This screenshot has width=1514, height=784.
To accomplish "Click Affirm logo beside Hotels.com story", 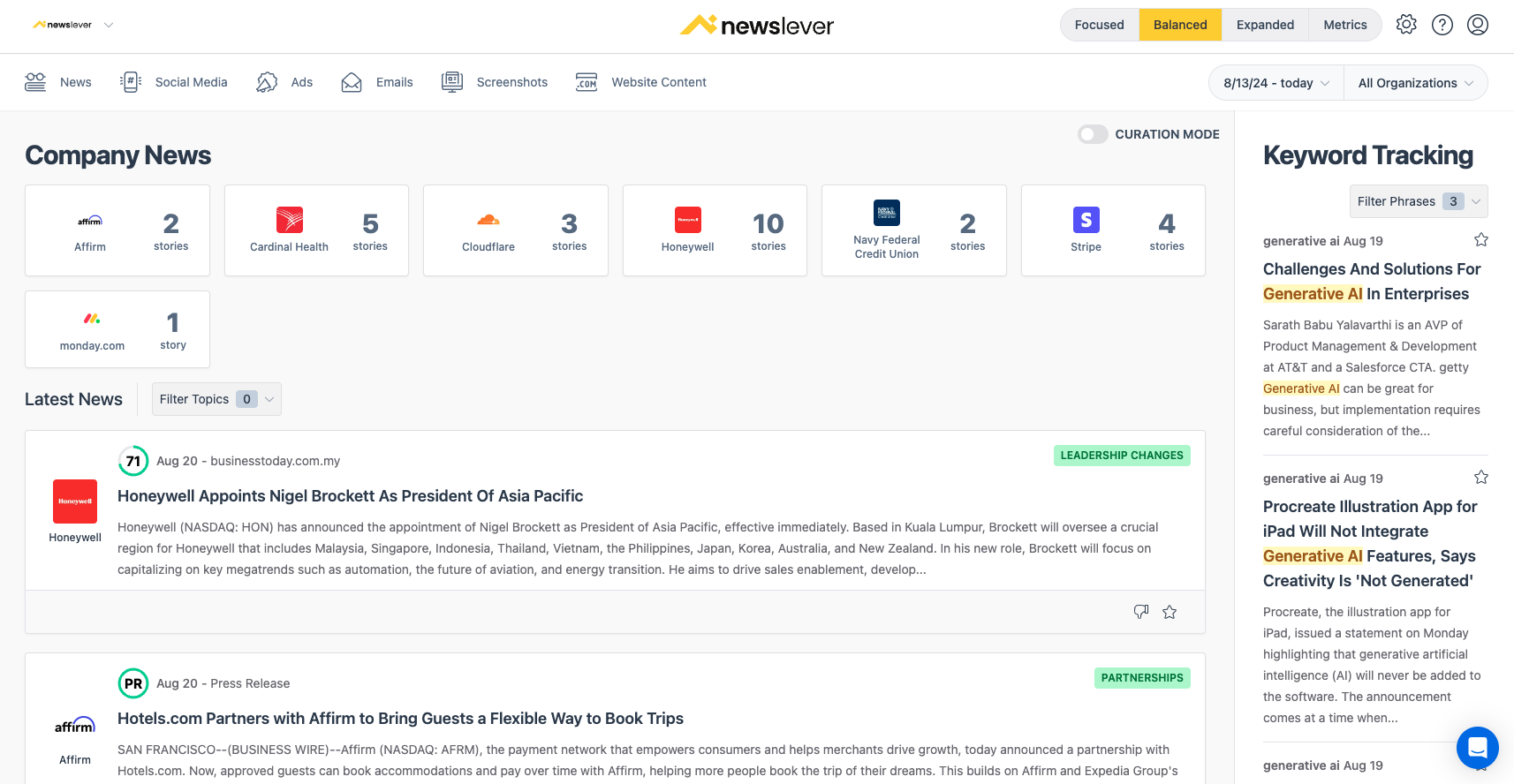I will pos(75,725).
